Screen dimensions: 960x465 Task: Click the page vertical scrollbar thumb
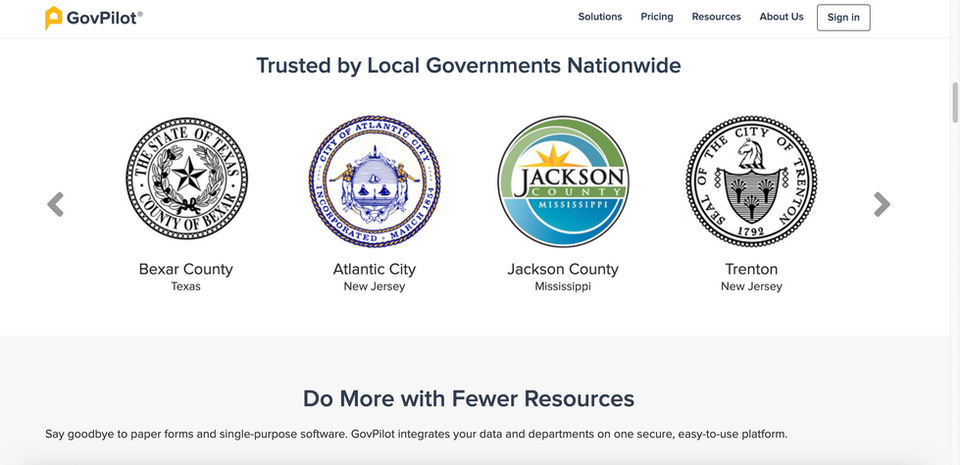click(x=954, y=102)
